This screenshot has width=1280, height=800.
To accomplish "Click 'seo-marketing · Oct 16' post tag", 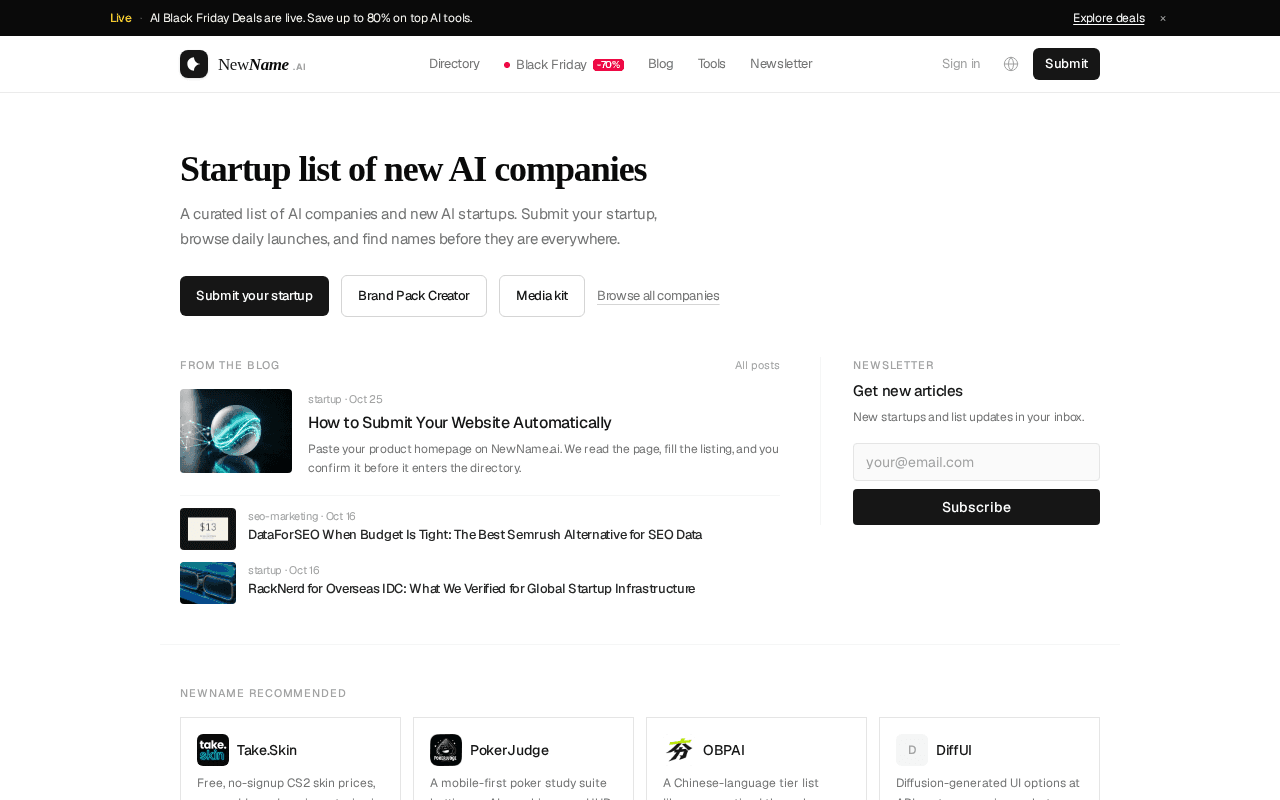I will pos(302,516).
